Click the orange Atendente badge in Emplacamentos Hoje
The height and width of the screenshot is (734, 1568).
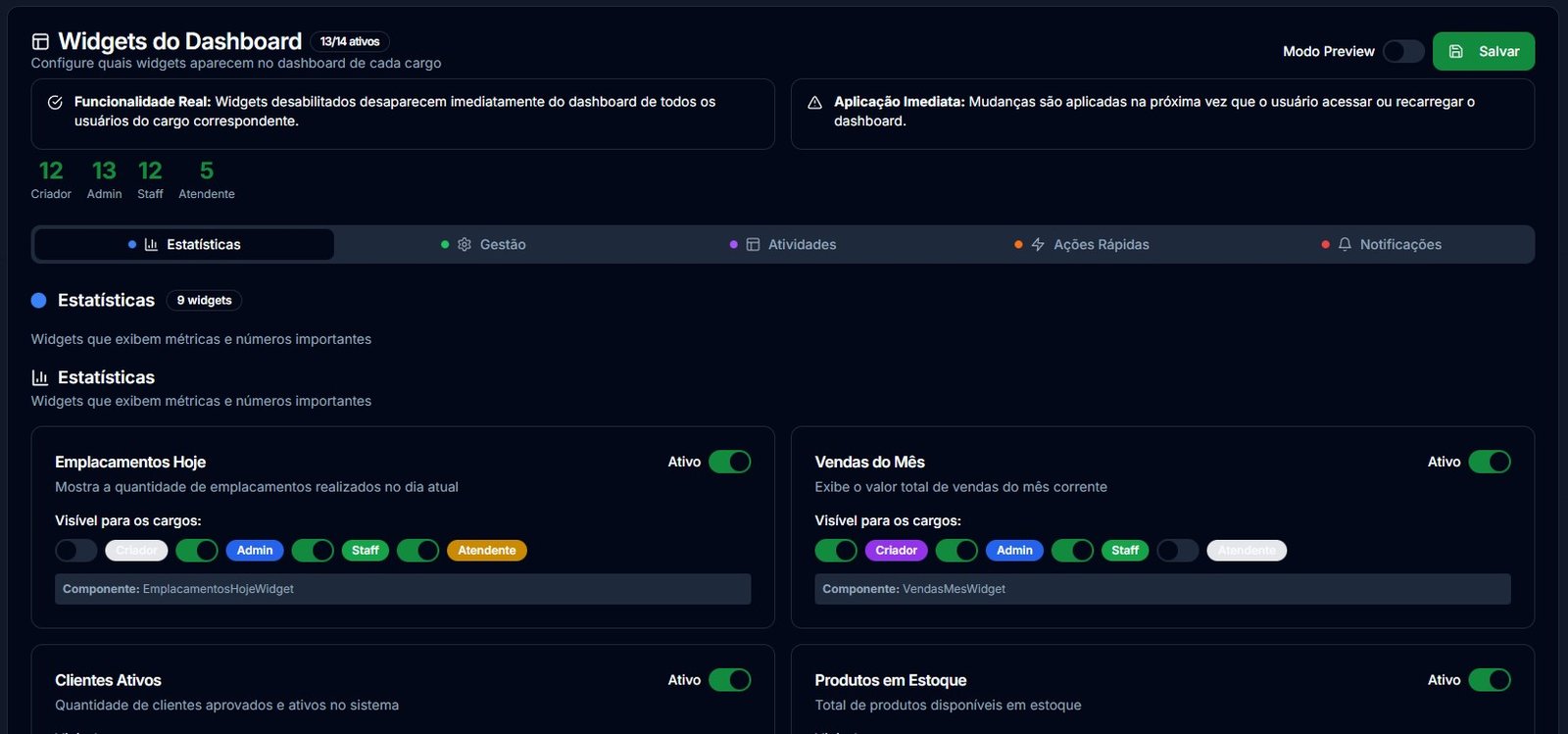point(487,550)
